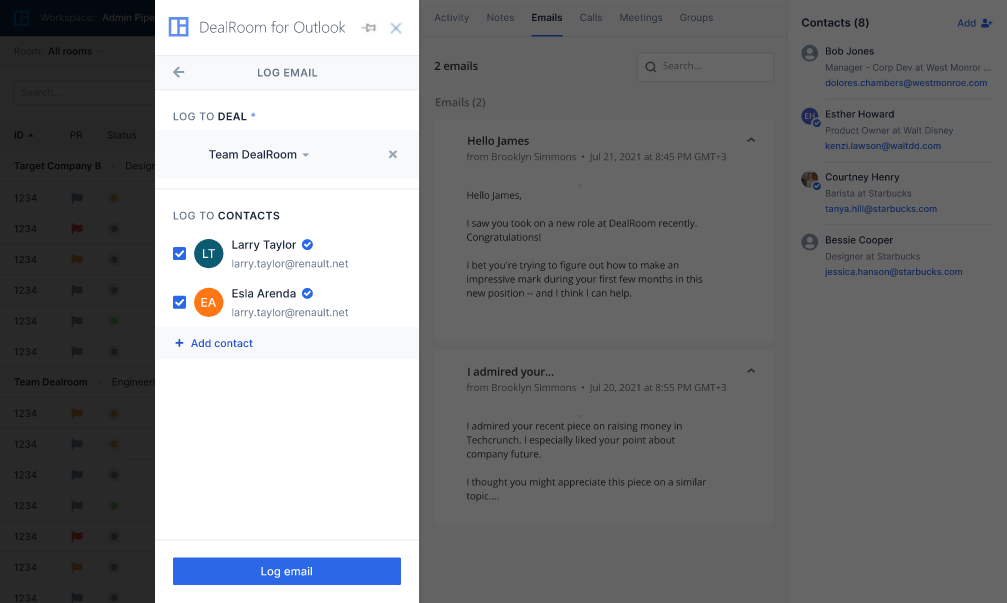Open the Groups tab
This screenshot has width=1007, height=603.
695,17
